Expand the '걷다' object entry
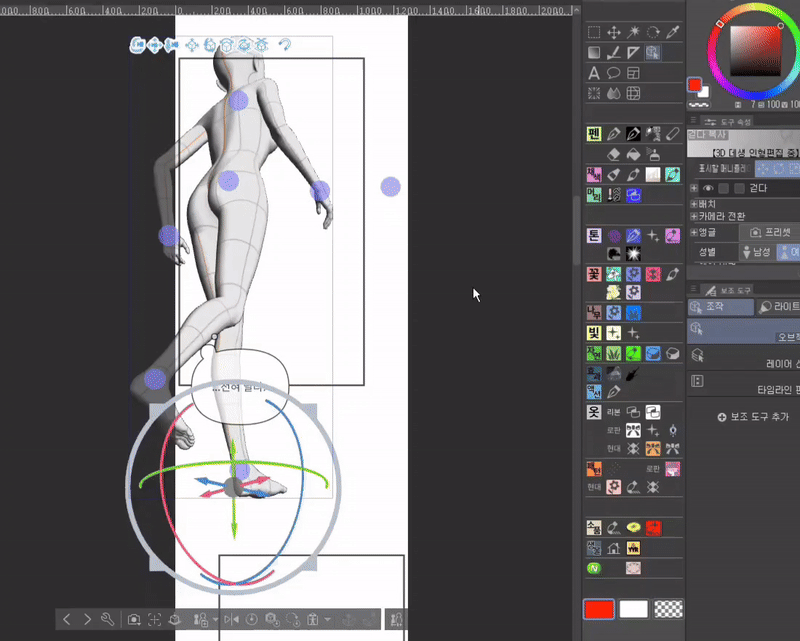The height and width of the screenshot is (641, 800). pyautogui.click(x=694, y=188)
